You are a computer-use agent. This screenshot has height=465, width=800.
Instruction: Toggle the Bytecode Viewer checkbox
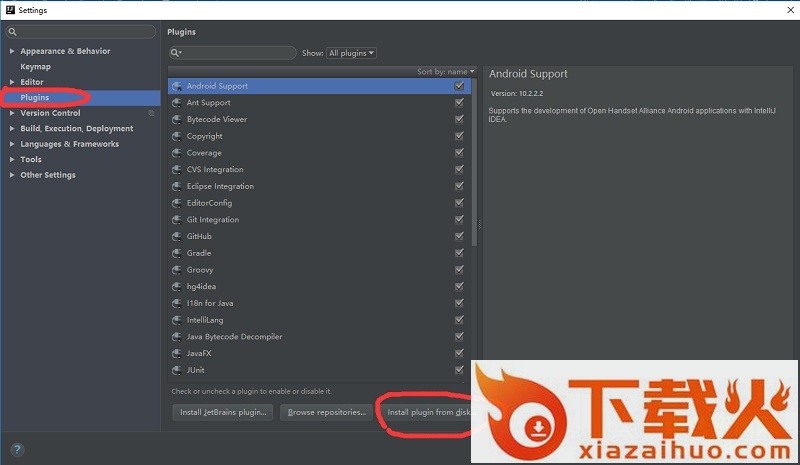[x=459, y=119]
